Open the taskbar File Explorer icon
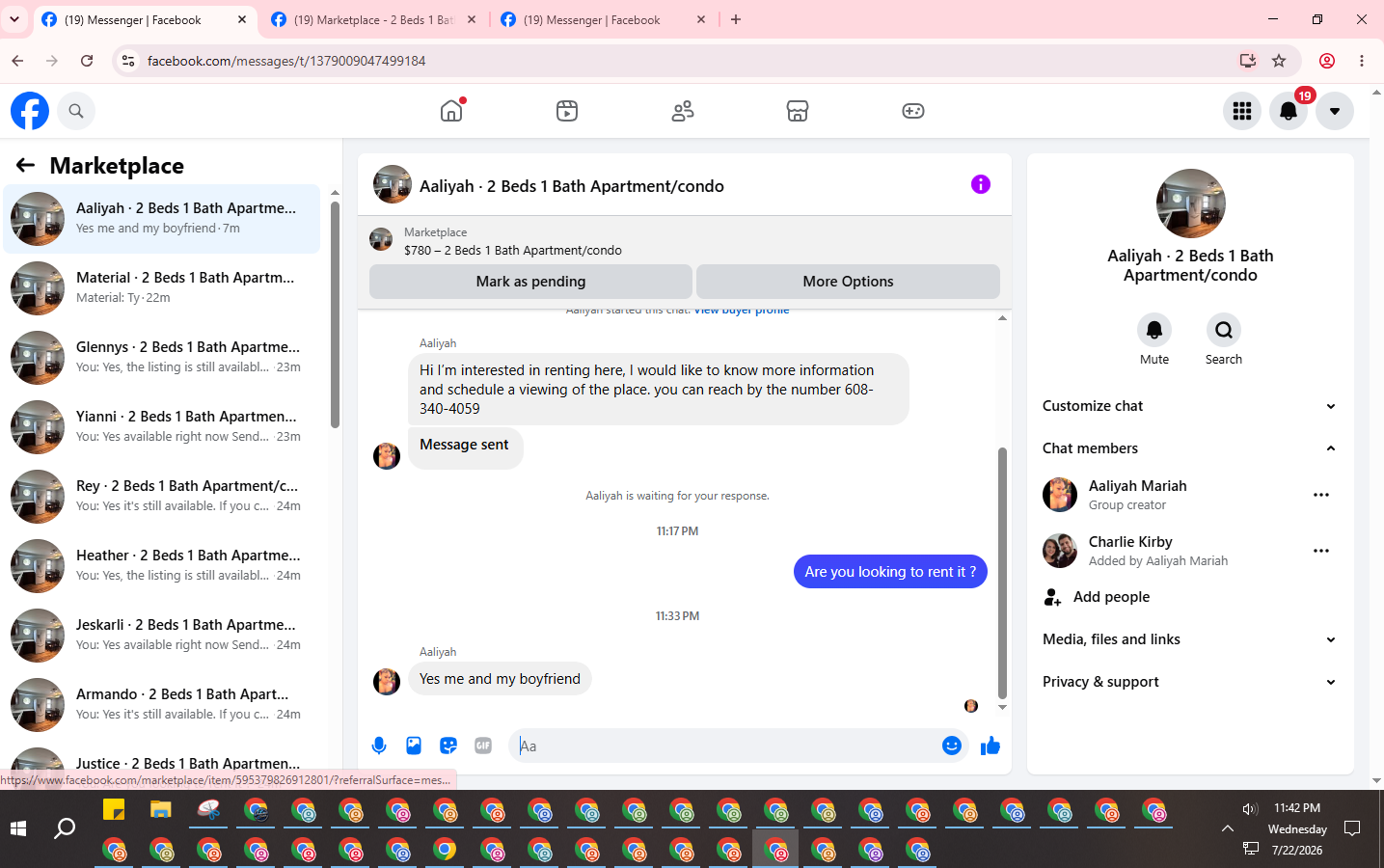1384x868 pixels. (x=161, y=810)
